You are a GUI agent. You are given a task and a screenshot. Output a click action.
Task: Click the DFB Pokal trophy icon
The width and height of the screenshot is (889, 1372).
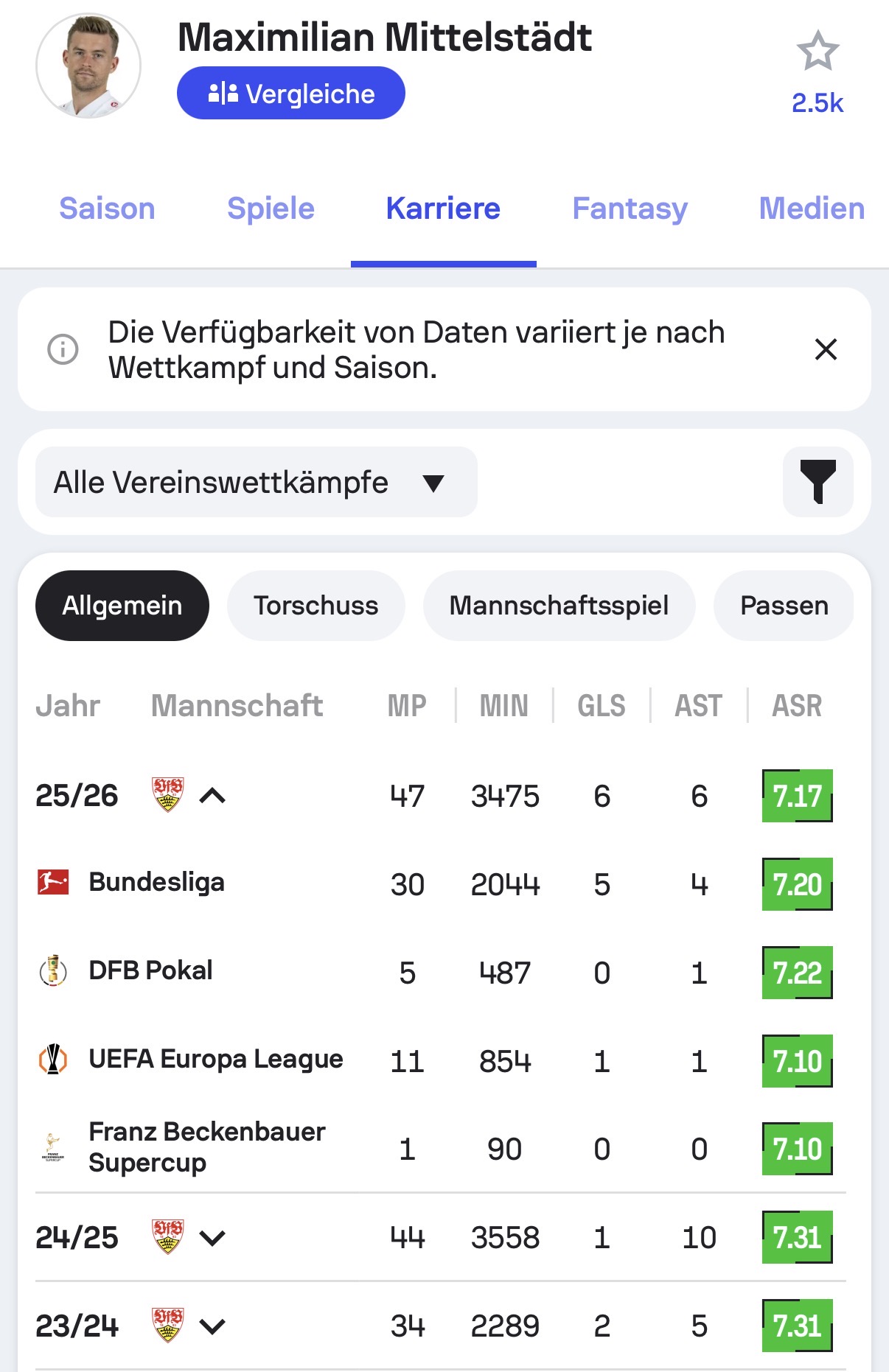(x=53, y=970)
